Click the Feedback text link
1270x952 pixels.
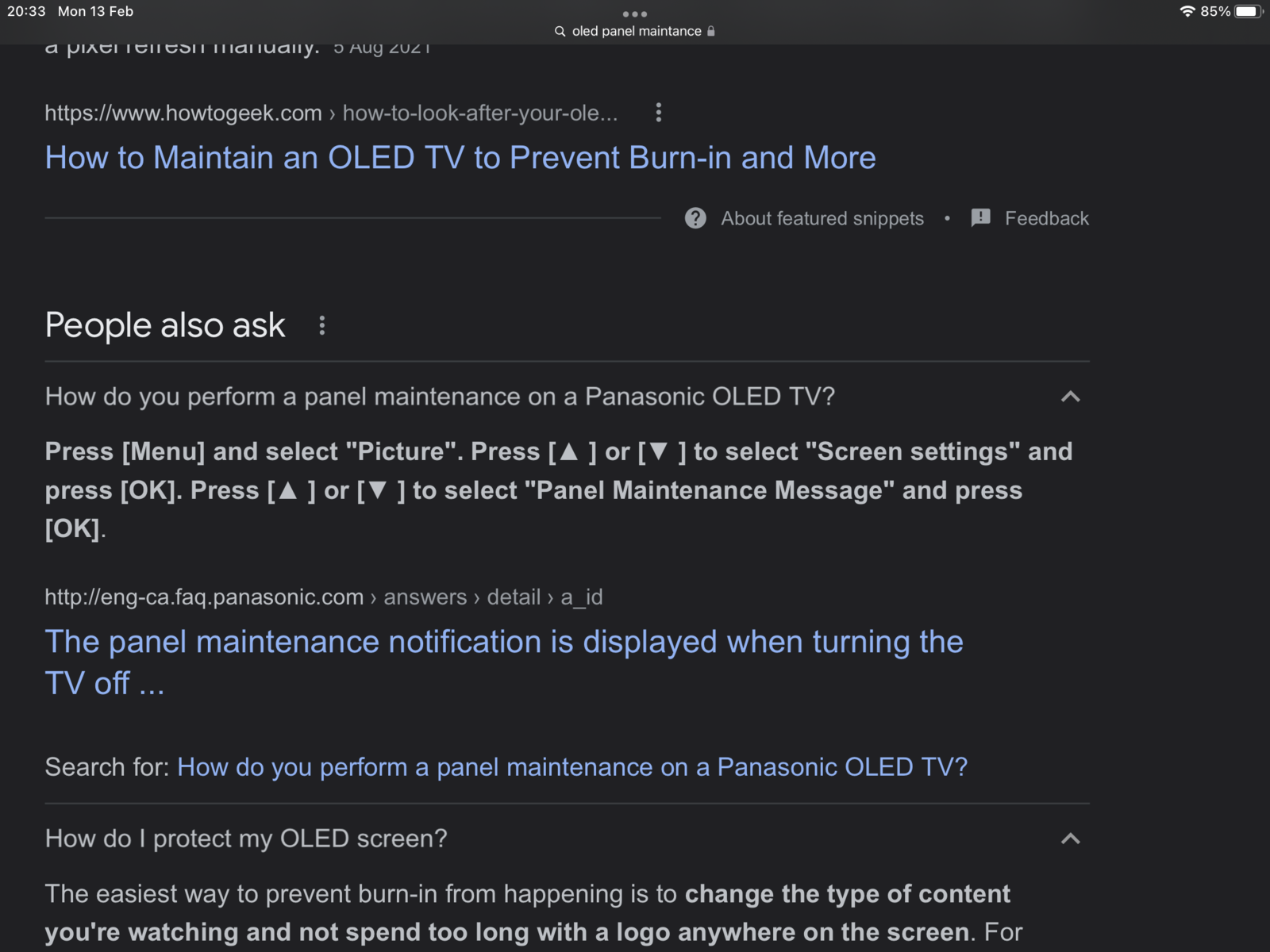coord(1046,218)
